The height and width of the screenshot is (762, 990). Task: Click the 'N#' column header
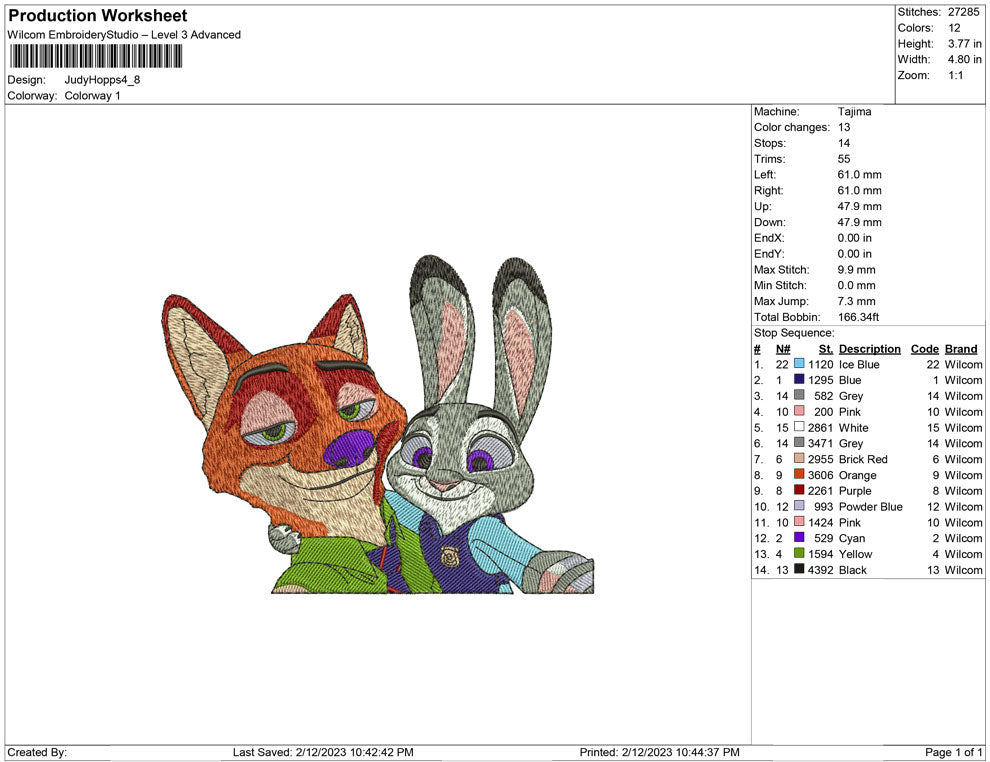(x=783, y=348)
